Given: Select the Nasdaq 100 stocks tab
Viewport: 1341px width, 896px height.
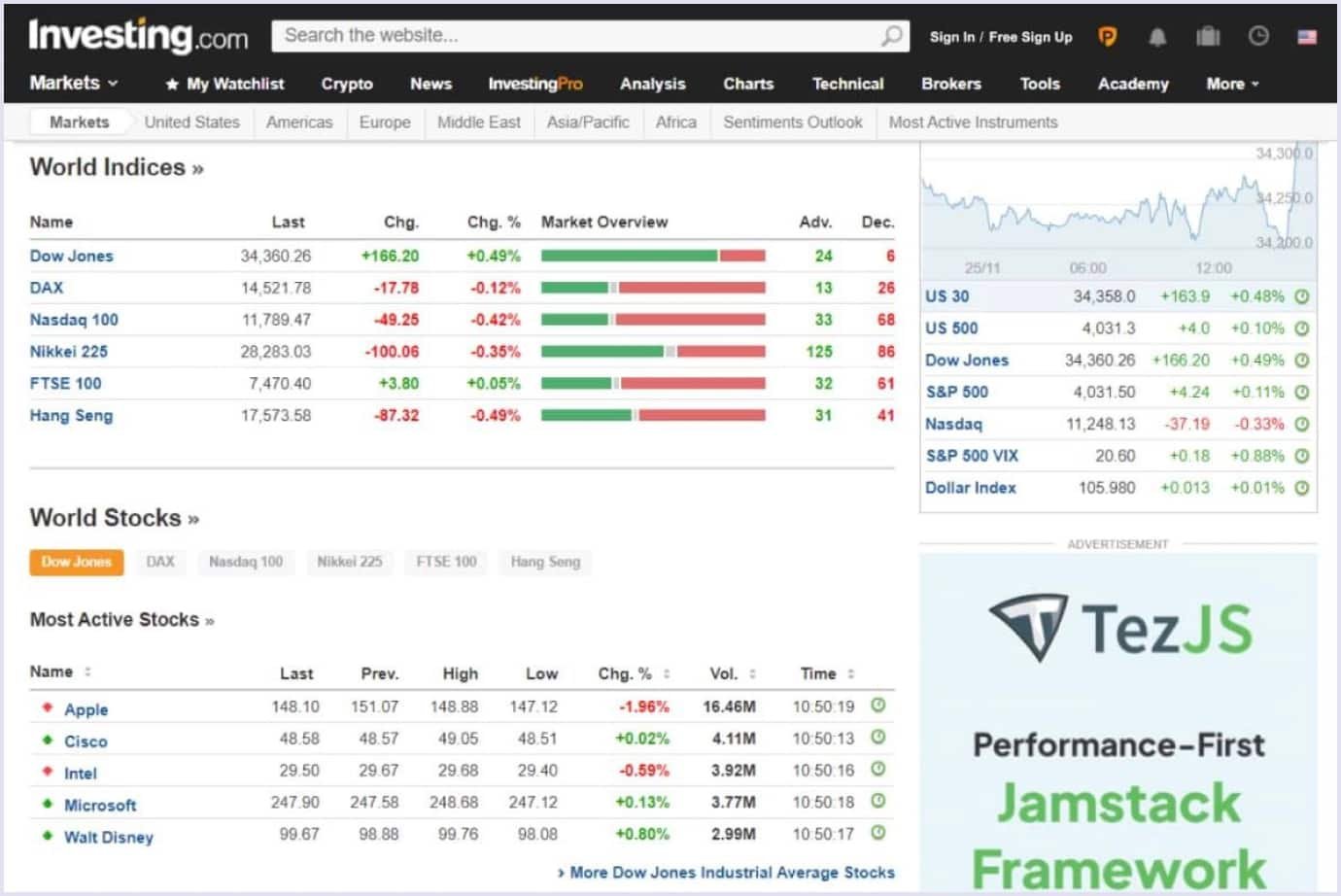Looking at the screenshot, I should (x=246, y=562).
